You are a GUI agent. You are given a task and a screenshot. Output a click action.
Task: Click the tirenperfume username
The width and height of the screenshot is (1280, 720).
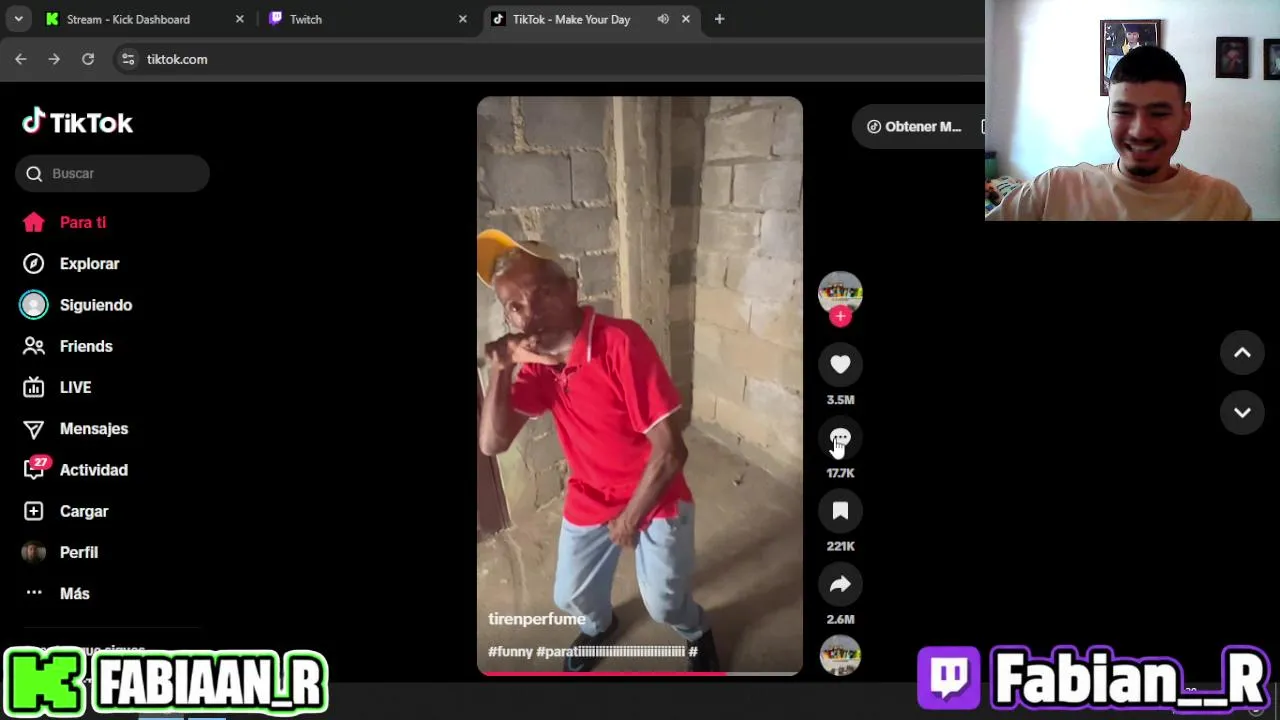tap(537, 619)
